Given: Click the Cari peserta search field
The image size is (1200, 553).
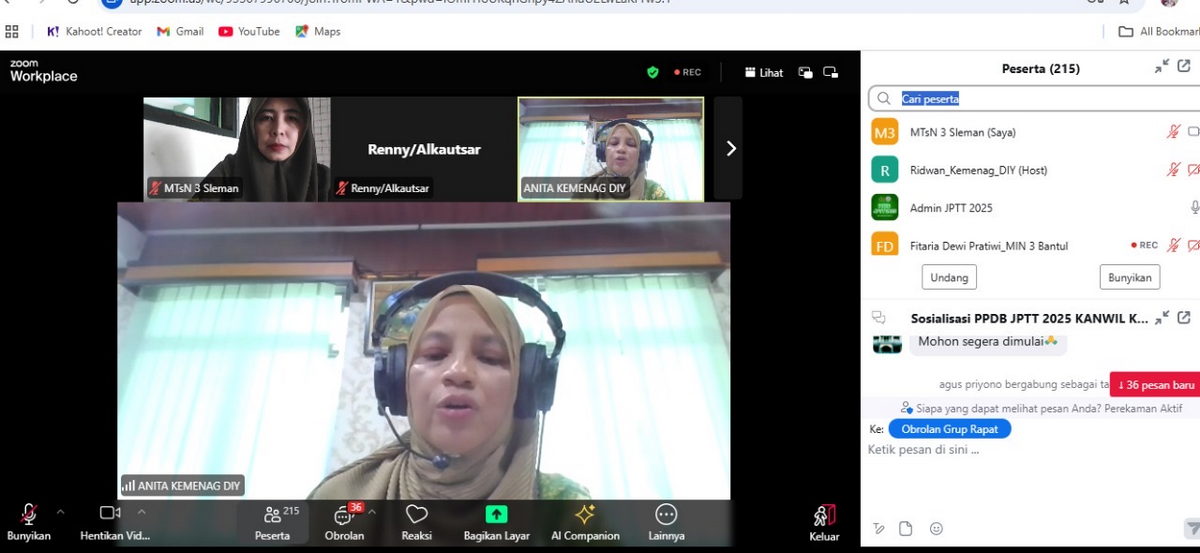Looking at the screenshot, I should [x=1040, y=99].
